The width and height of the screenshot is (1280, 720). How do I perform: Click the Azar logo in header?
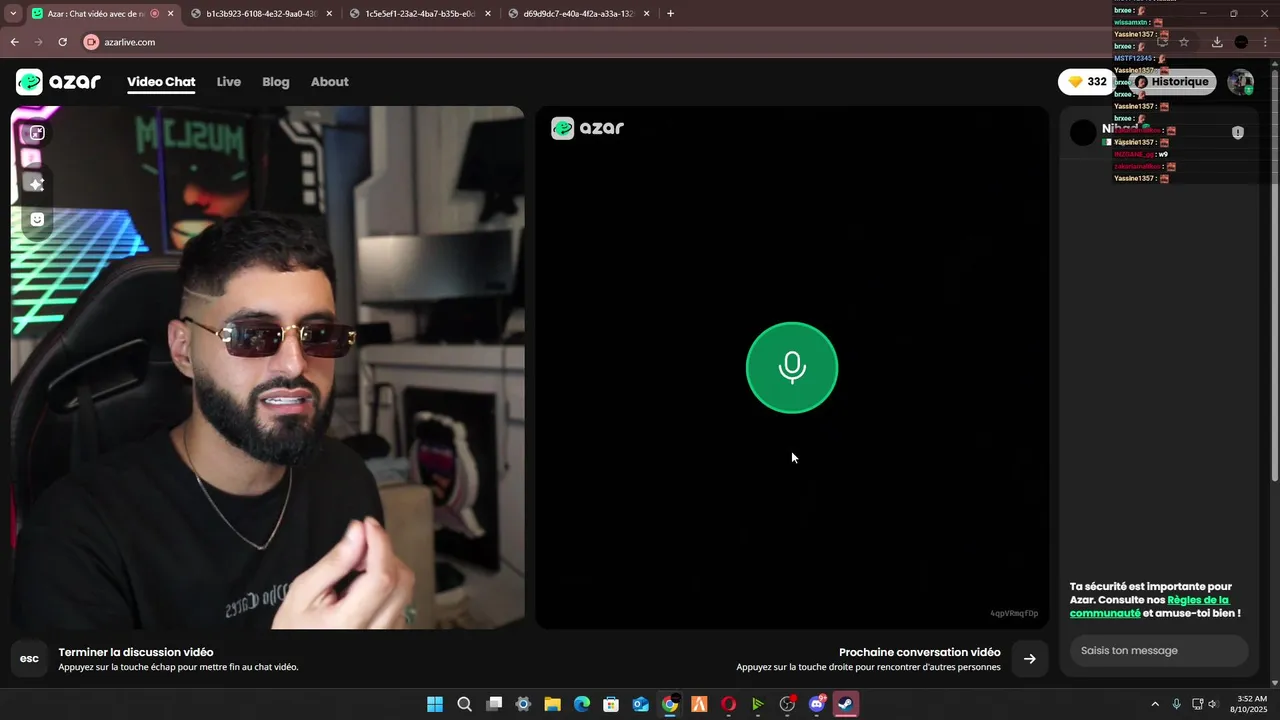click(58, 82)
